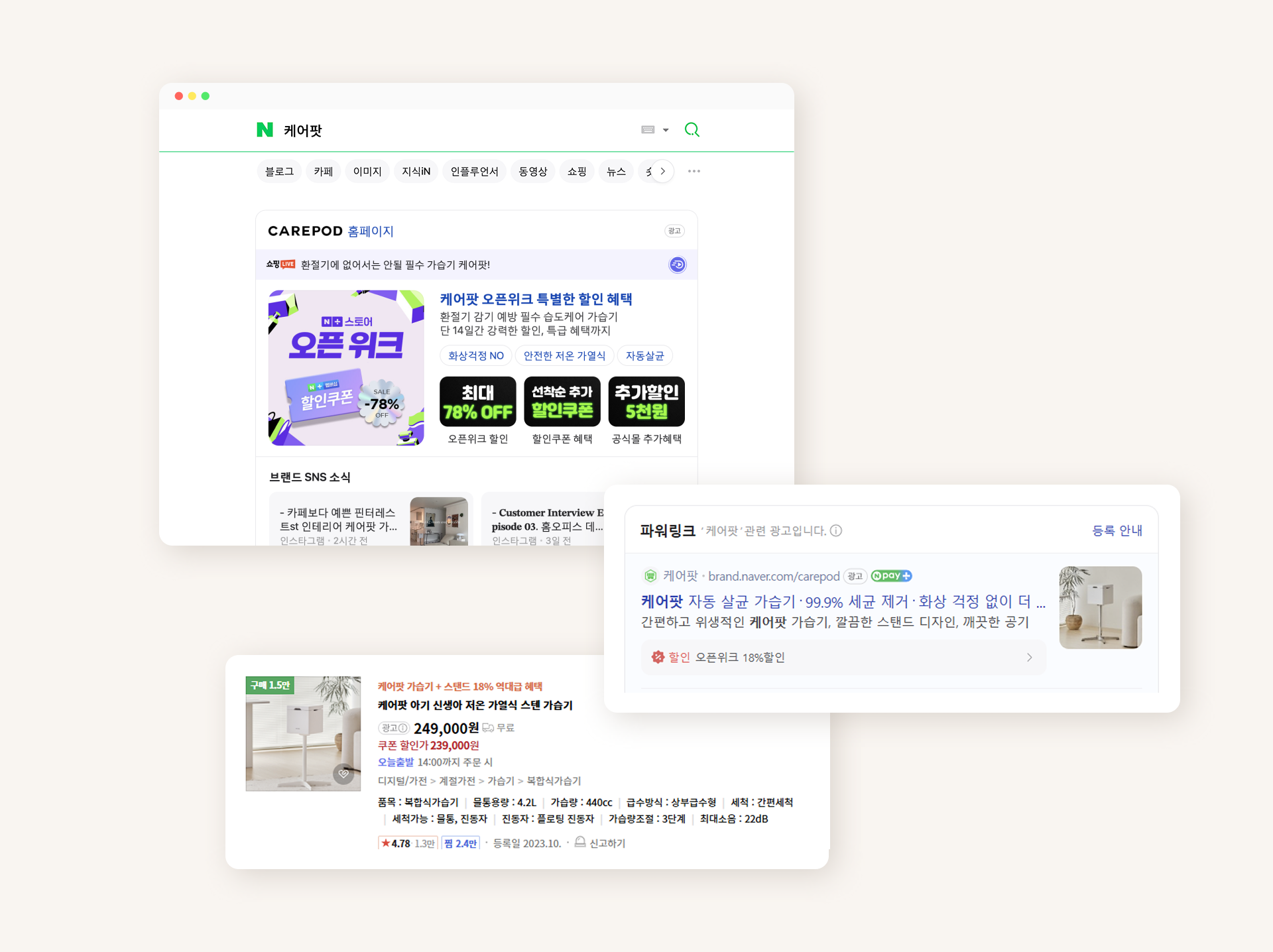Click the 광고 info badge by price
The height and width of the screenshot is (952, 1273).
click(394, 728)
